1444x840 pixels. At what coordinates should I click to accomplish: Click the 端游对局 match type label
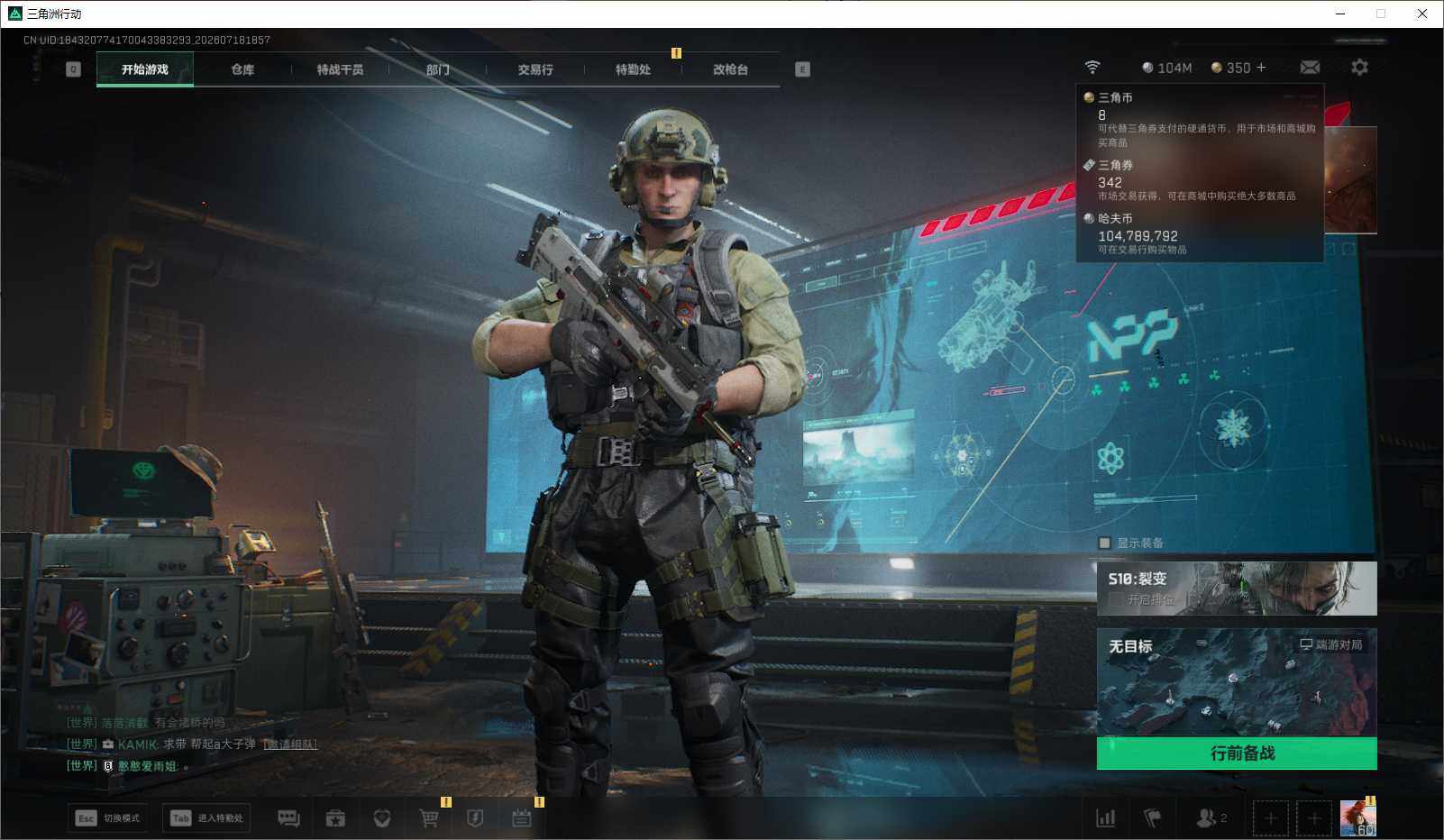pos(1331,644)
